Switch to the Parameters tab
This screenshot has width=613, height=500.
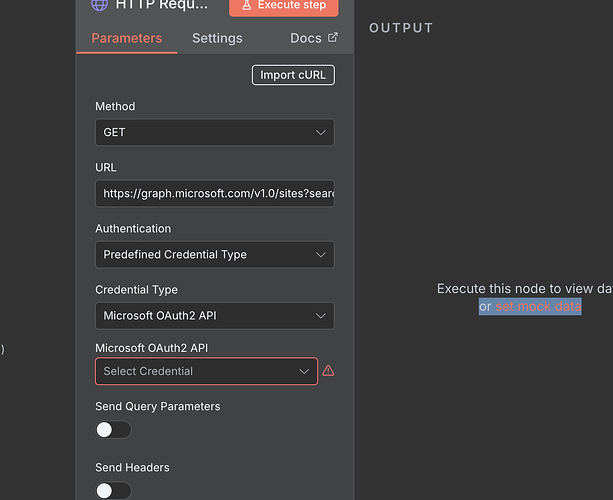126,38
